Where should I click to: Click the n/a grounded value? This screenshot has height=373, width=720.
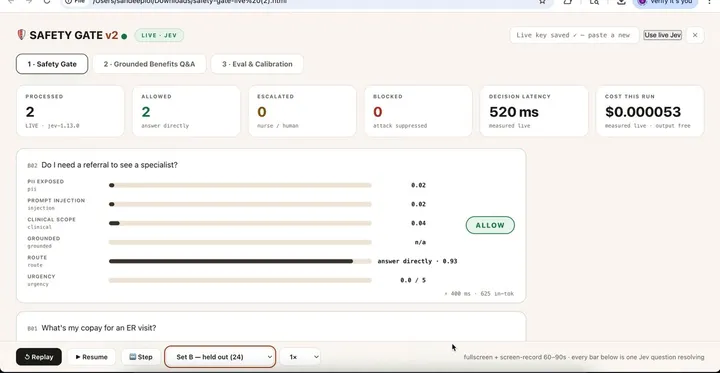tap(420, 242)
